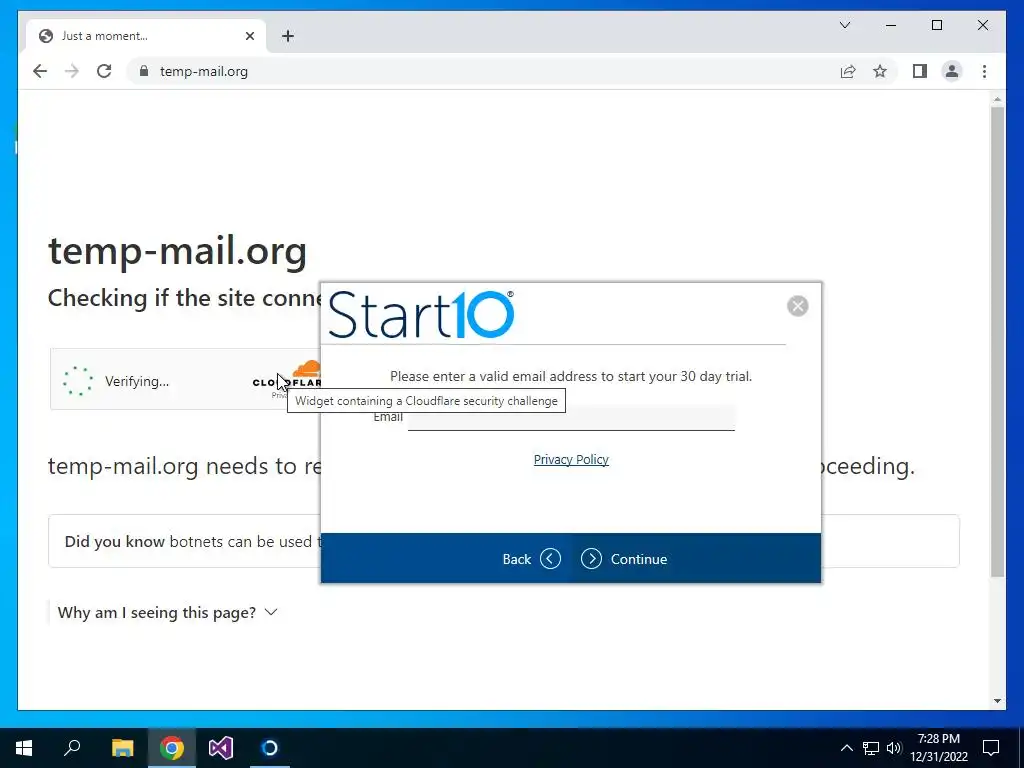Go back in Chrome browser
The width and height of the screenshot is (1024, 768).
tap(40, 71)
